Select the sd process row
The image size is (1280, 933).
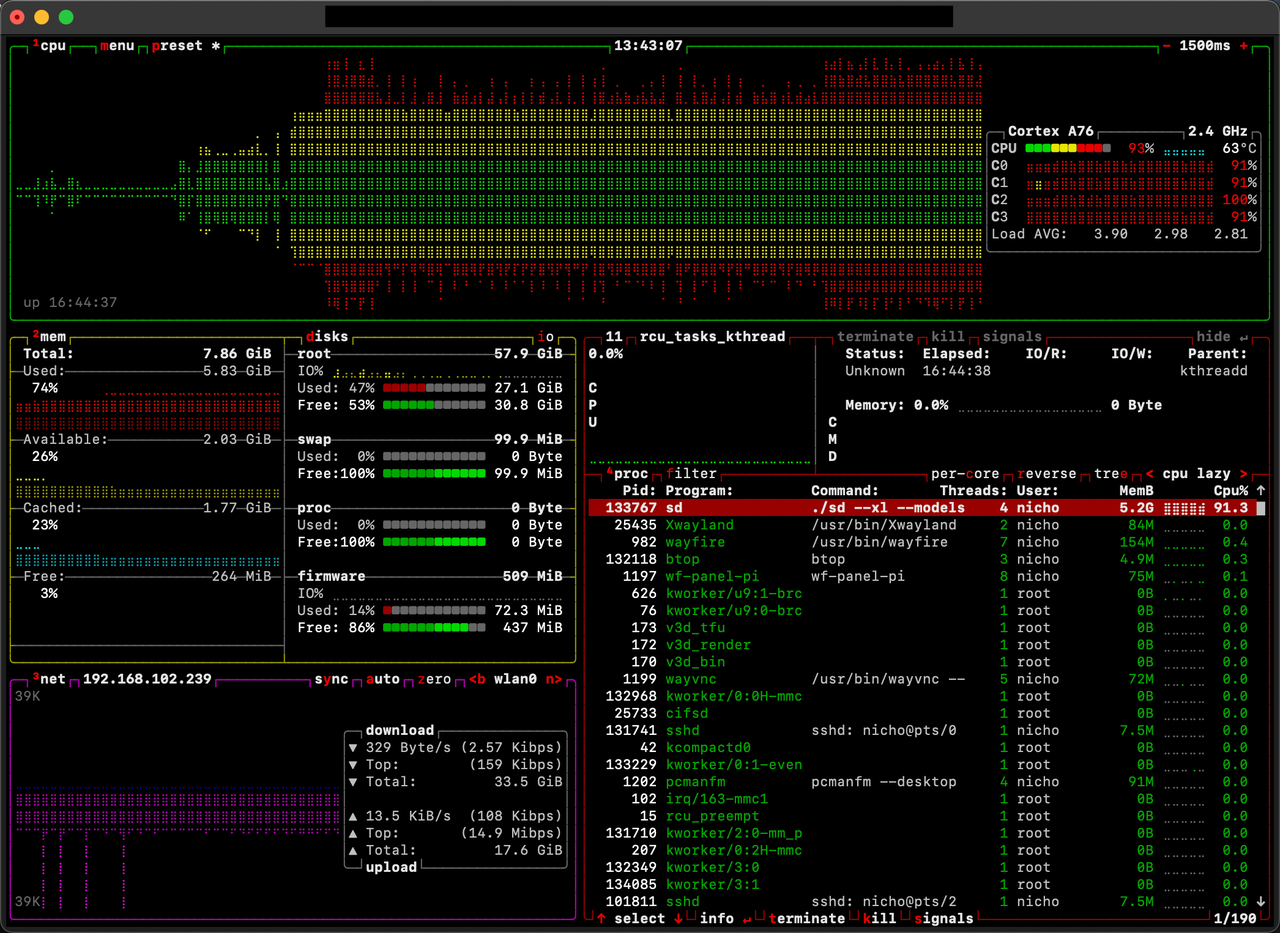[x=922, y=508]
